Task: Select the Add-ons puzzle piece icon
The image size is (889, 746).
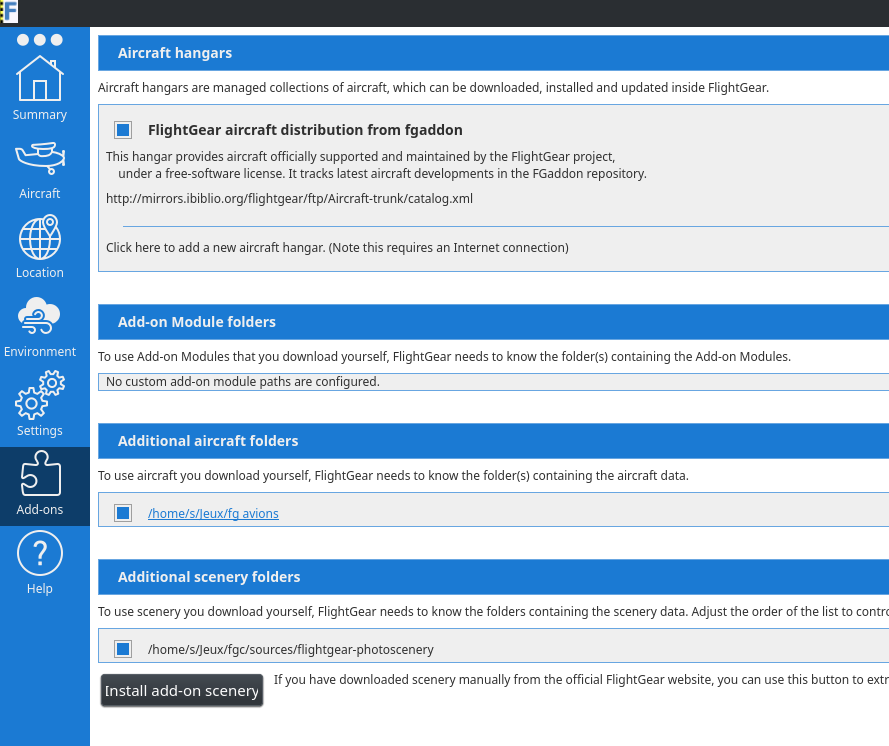Action: pos(40,474)
